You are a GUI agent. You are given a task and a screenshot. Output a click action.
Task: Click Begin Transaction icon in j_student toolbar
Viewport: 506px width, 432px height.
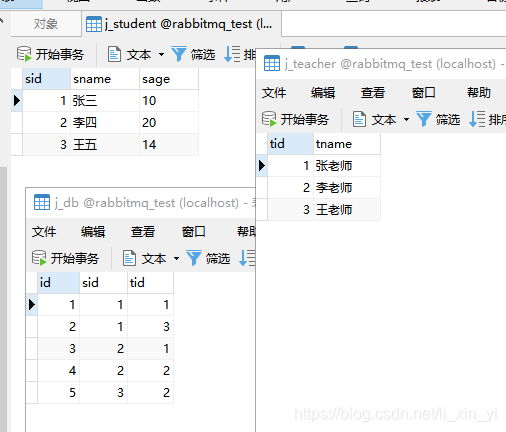(x=24, y=54)
